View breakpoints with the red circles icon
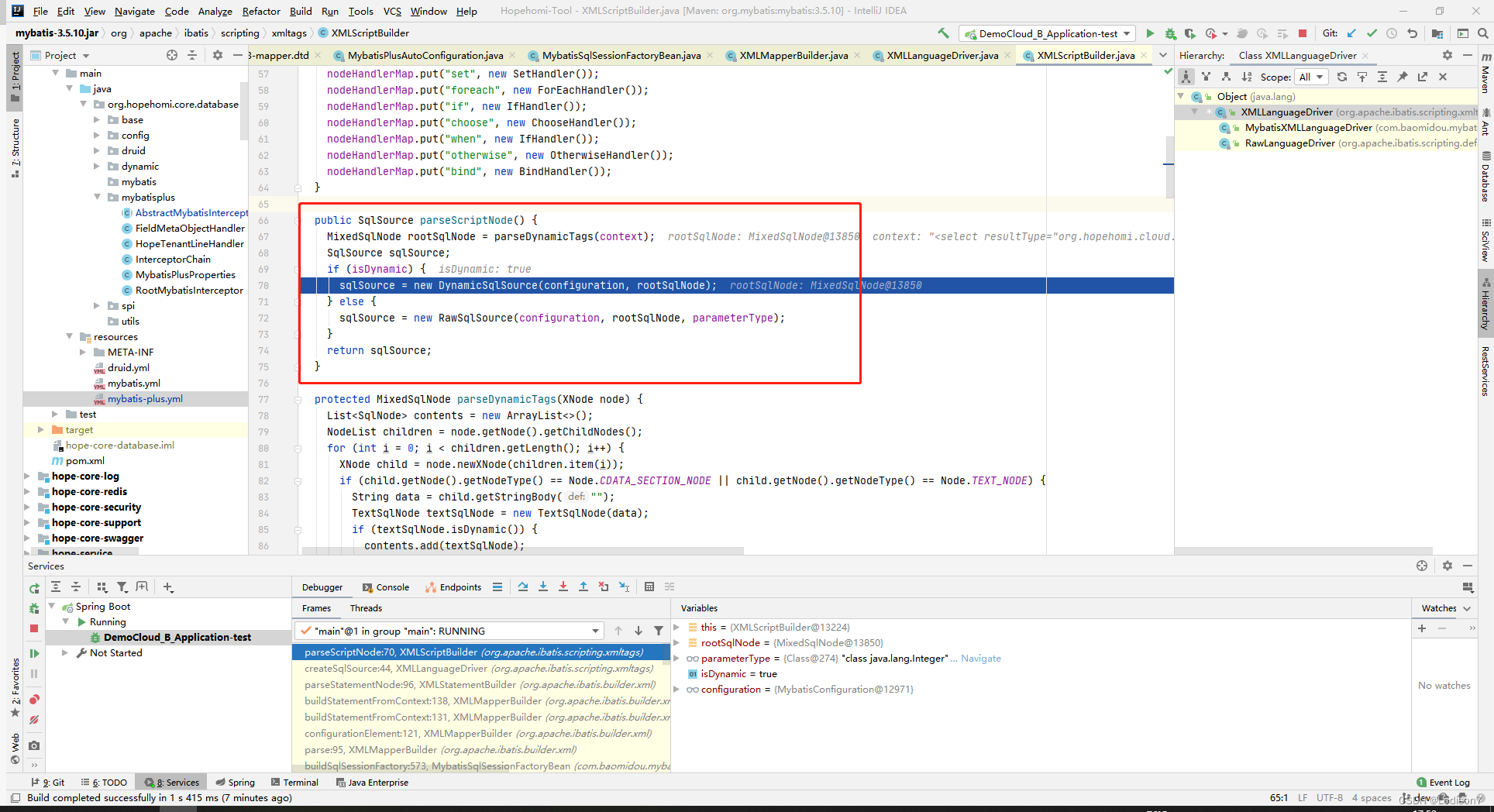1494x812 pixels. pos(34,700)
